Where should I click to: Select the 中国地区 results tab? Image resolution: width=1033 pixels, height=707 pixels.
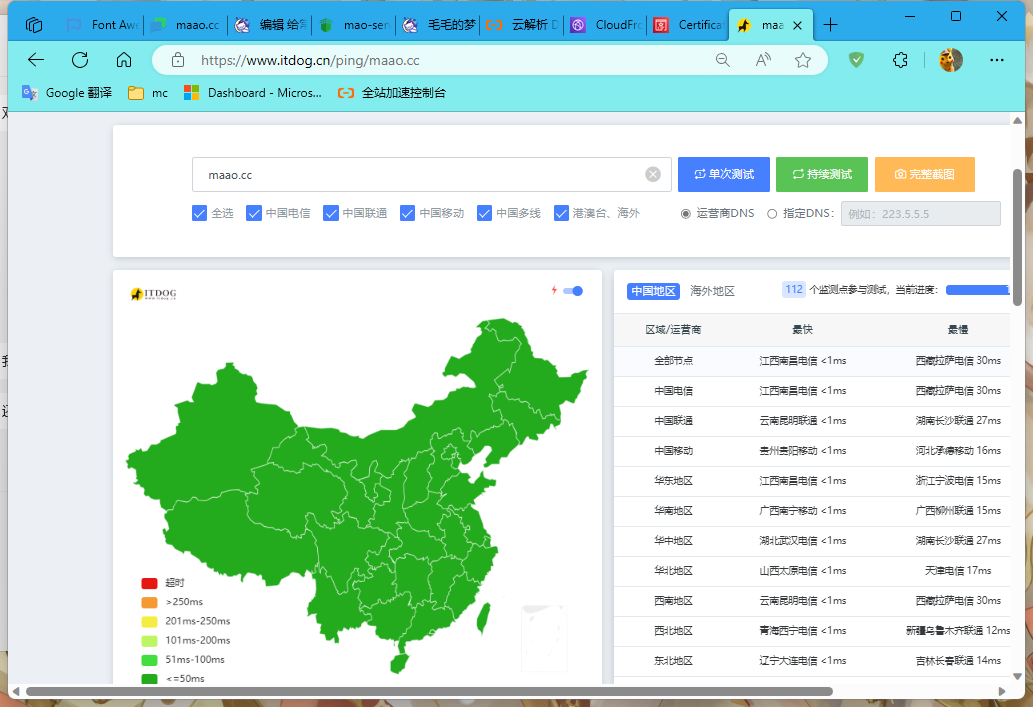653,291
